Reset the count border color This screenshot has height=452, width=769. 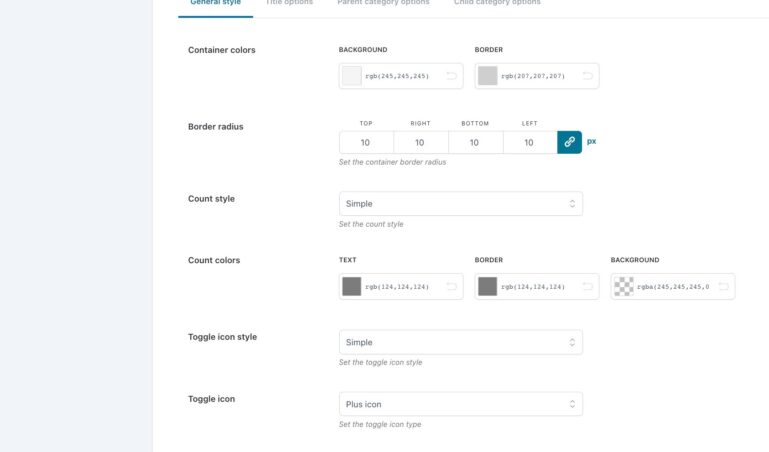pos(588,287)
